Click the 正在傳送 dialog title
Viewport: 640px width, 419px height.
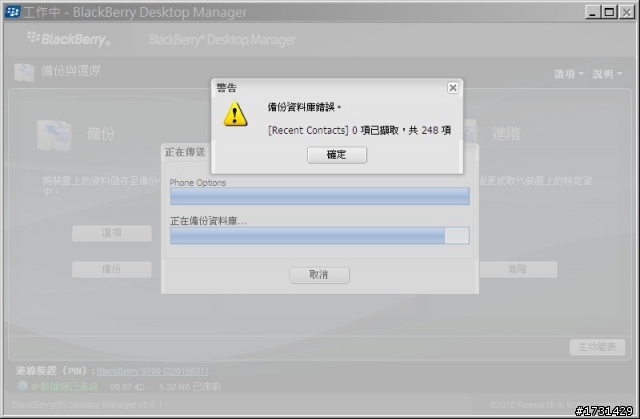(x=185, y=152)
